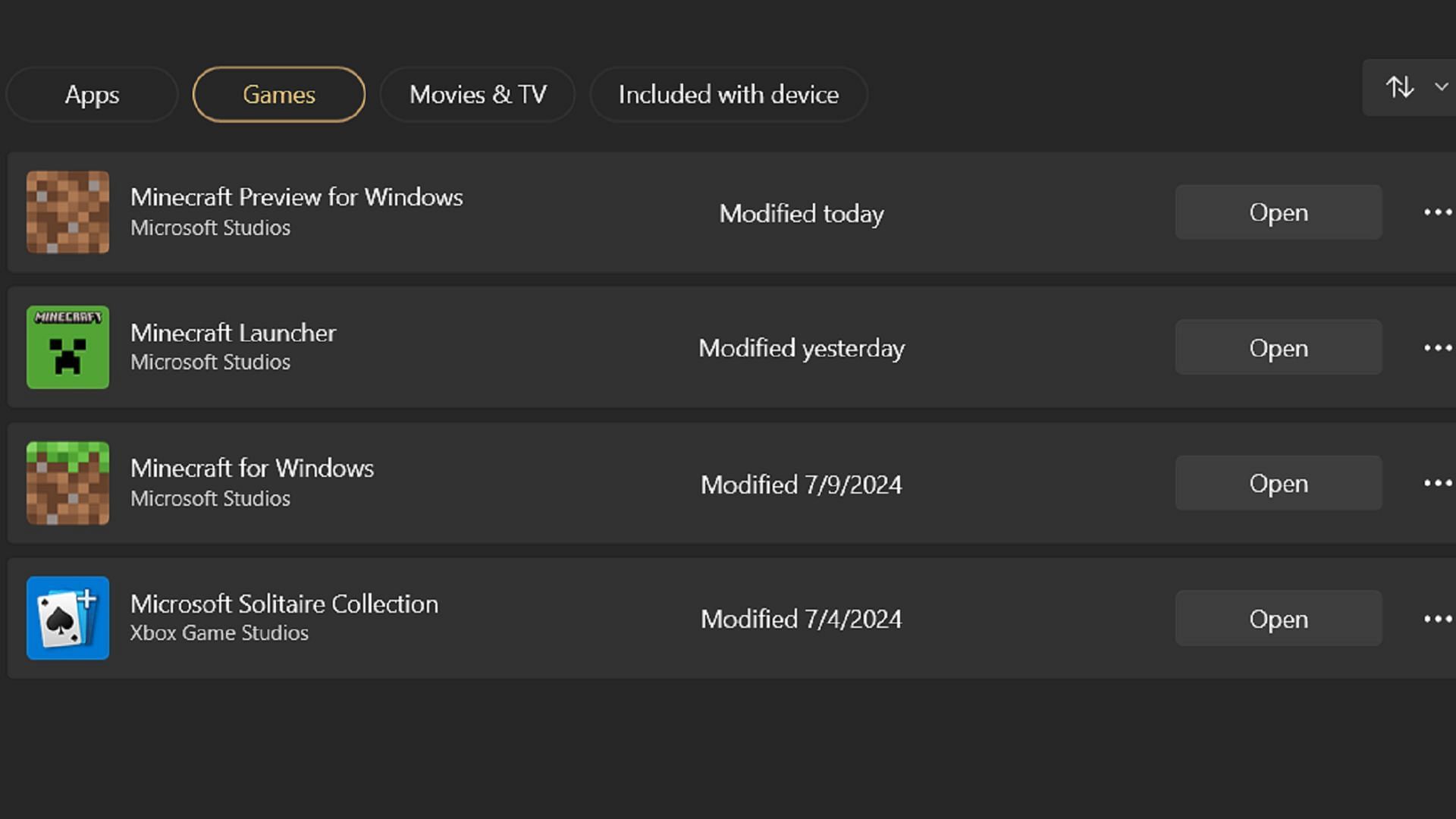Switch to the Apps tab
The image size is (1456, 819).
click(92, 94)
